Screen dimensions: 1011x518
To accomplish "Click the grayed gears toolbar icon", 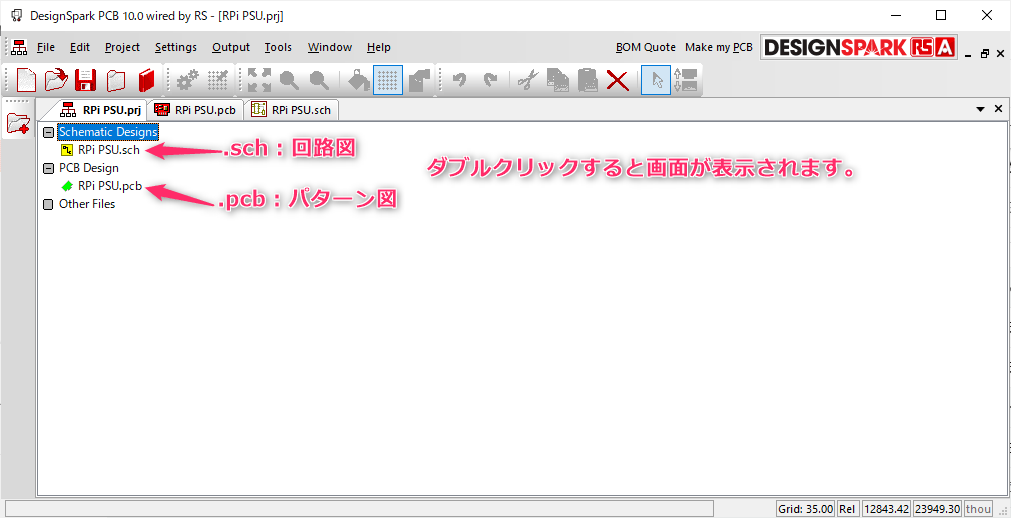I will (x=188, y=81).
